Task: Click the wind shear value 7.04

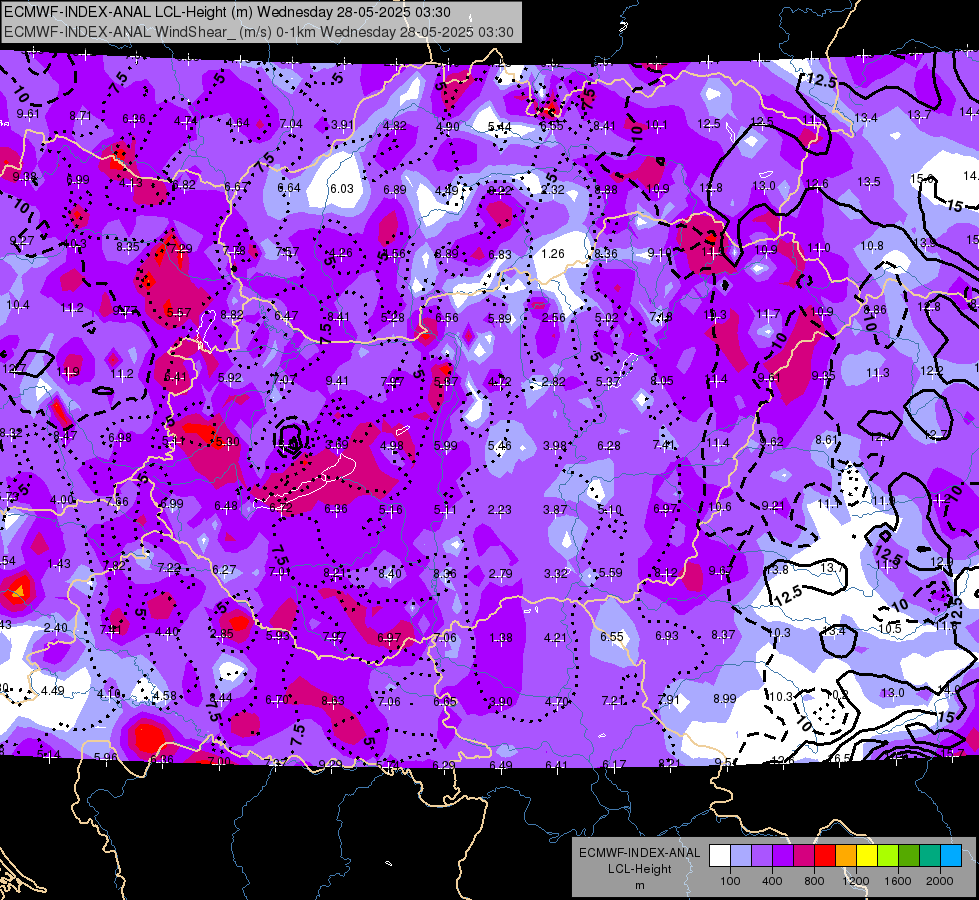Action: coord(291,124)
